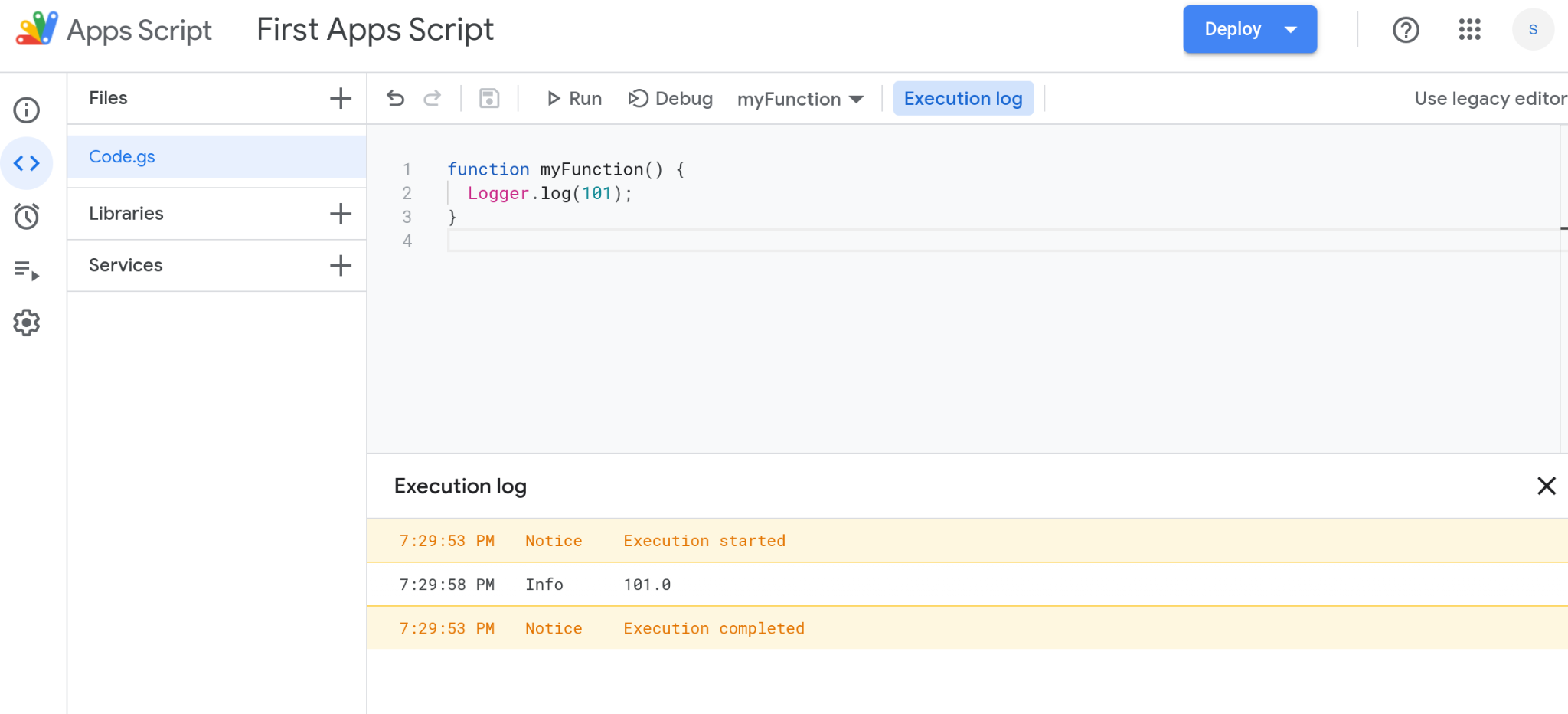Run the selected function

[574, 99]
